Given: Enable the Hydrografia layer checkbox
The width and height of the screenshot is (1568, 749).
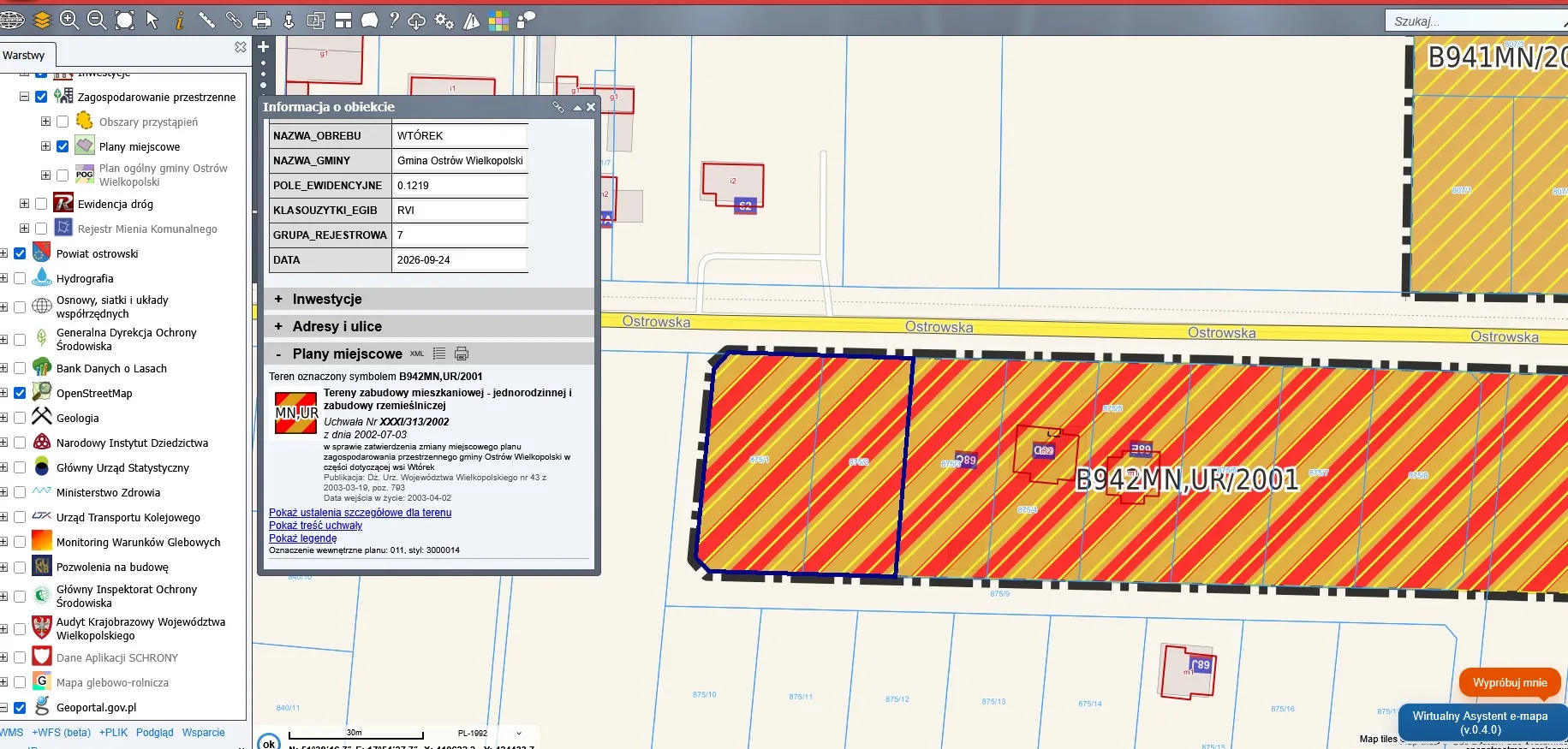Looking at the screenshot, I should click(x=20, y=278).
